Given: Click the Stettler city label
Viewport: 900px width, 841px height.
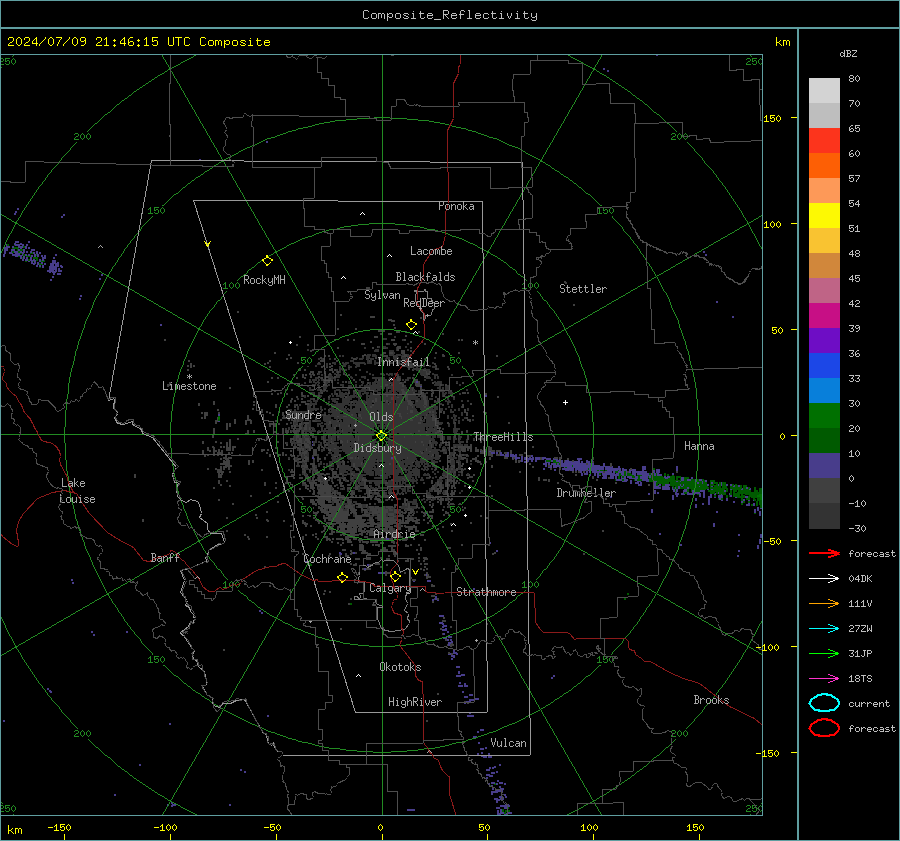Looking at the screenshot, I should (583, 289).
